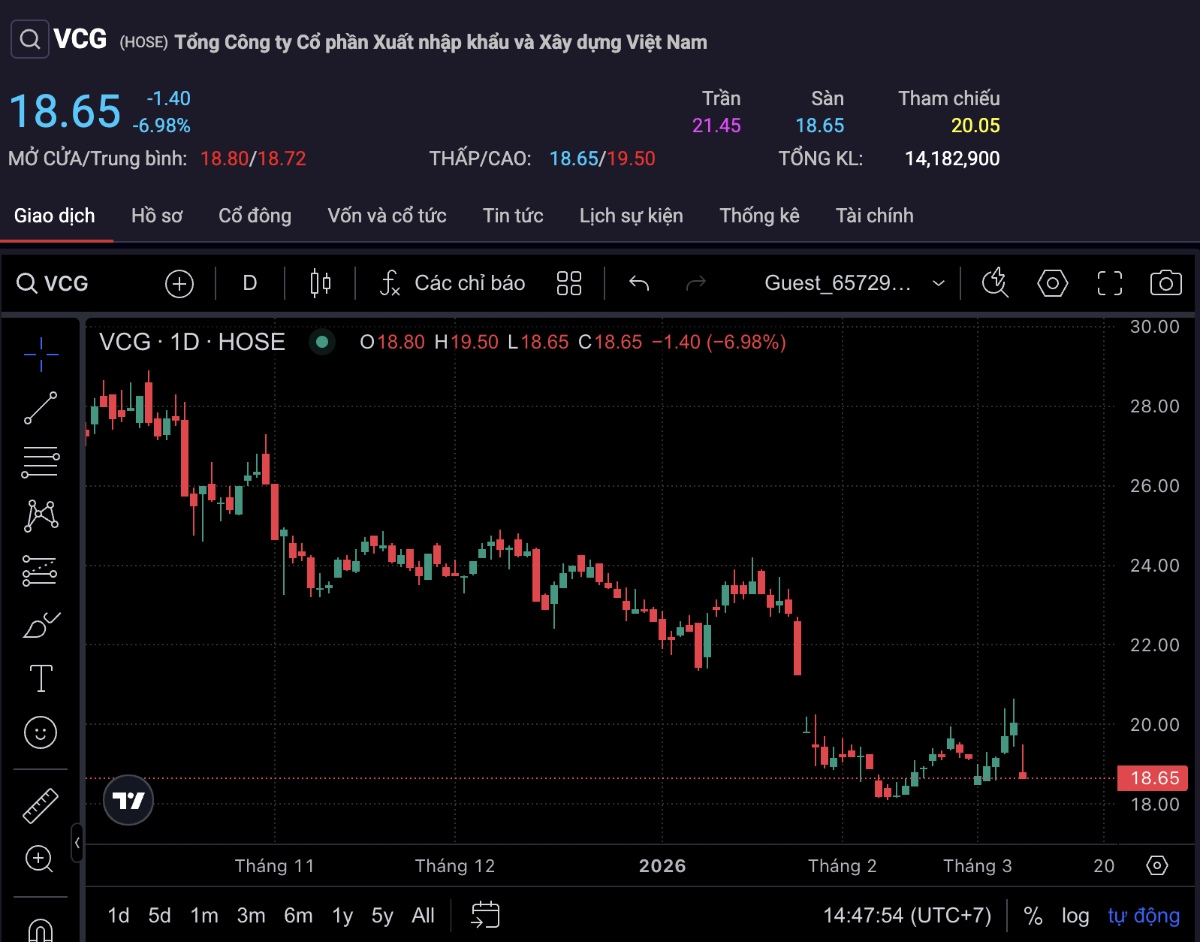Screen dimensions: 1200x942
Task: Open the Fibonacci retracement tool
Action: pos(40,461)
